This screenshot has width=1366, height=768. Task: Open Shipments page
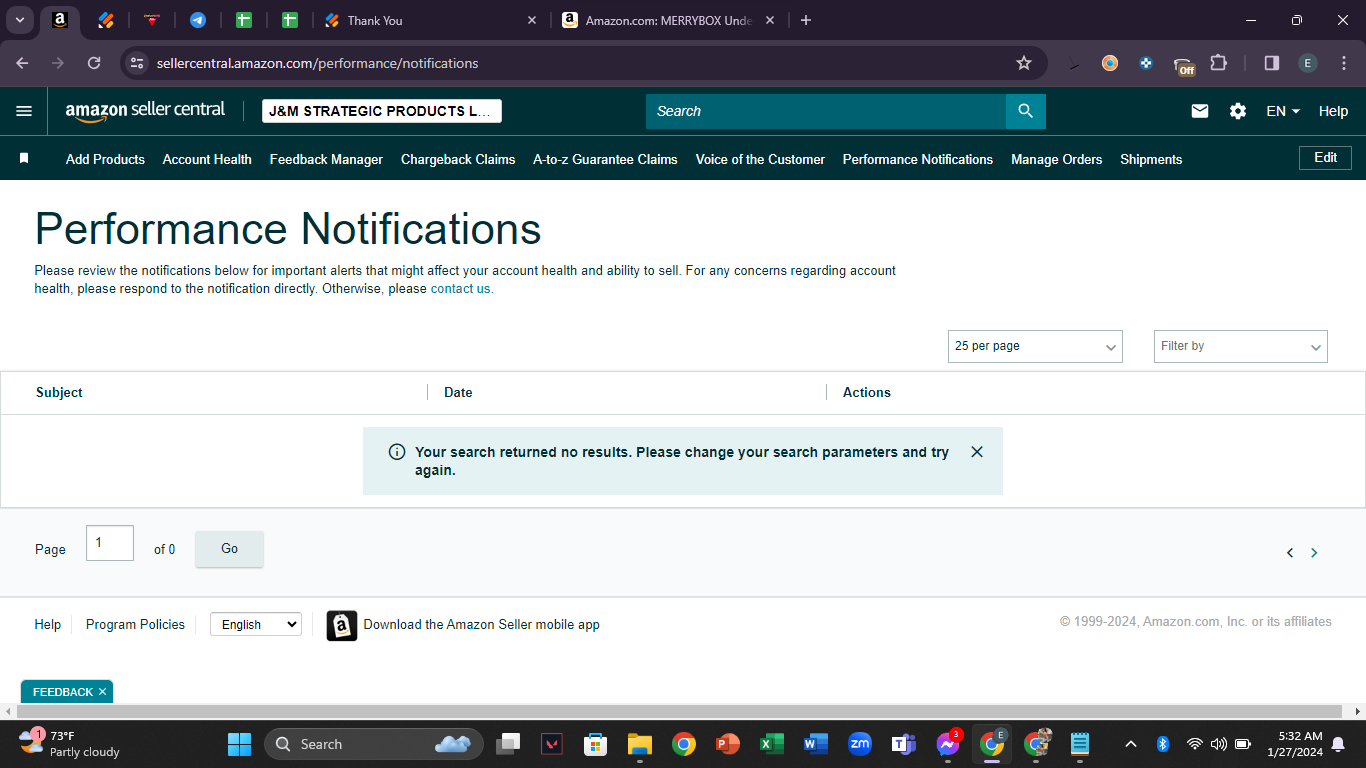[1151, 159]
